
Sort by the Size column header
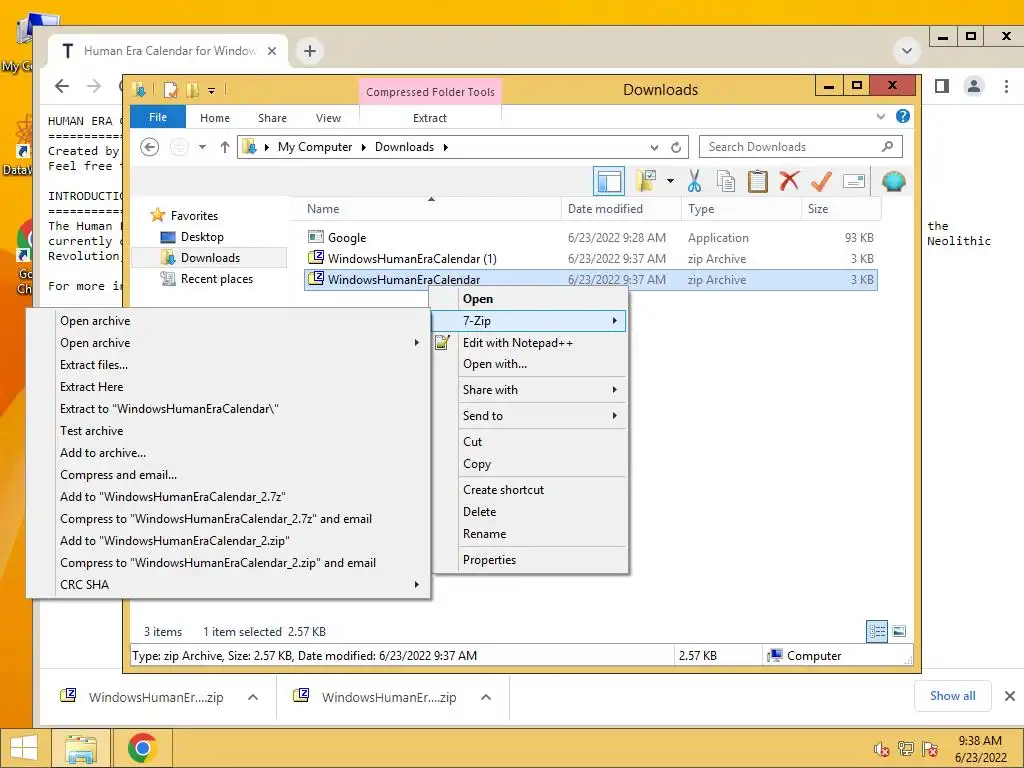point(841,209)
